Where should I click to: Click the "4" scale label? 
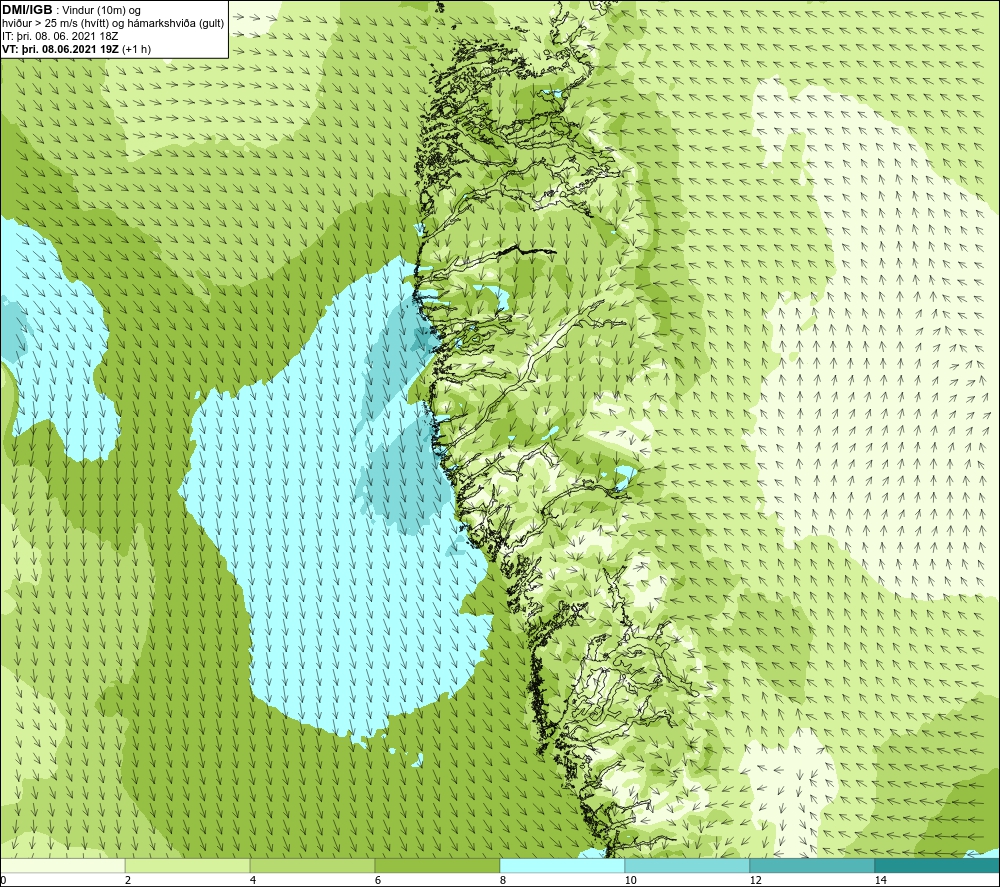(x=253, y=880)
